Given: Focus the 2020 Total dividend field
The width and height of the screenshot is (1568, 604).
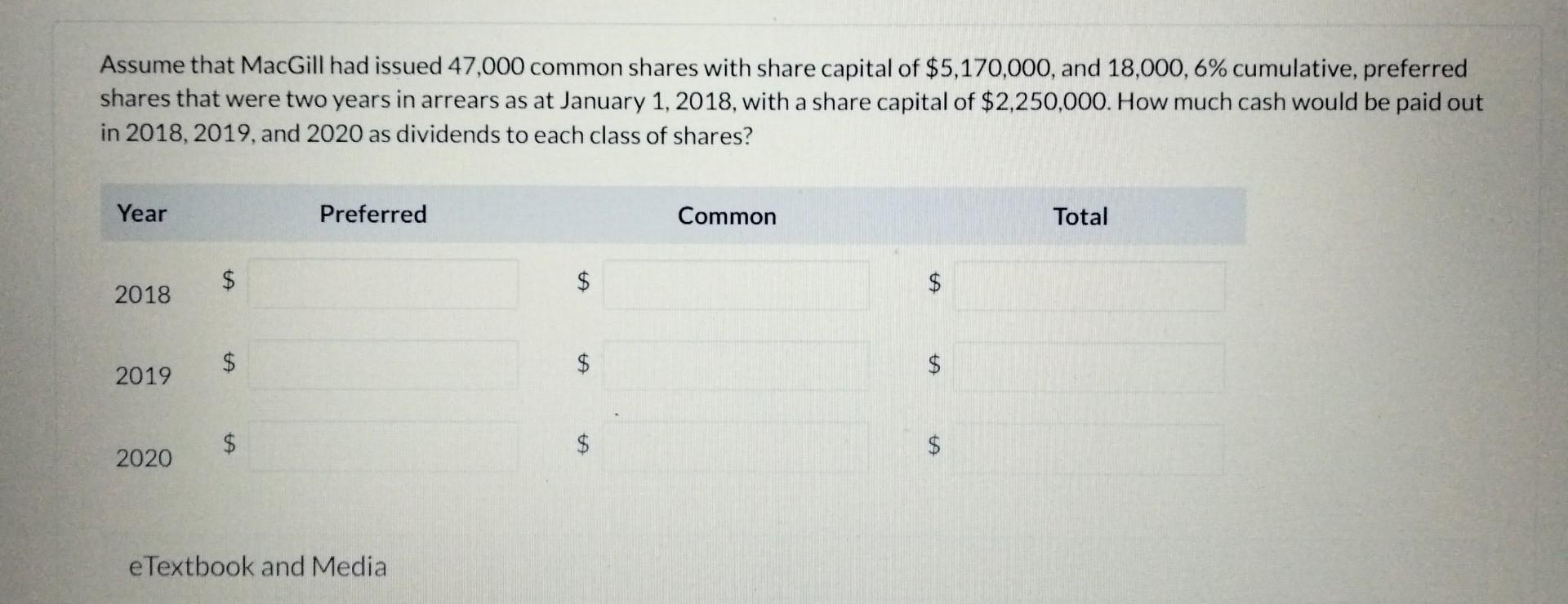Looking at the screenshot, I should (1089, 448).
